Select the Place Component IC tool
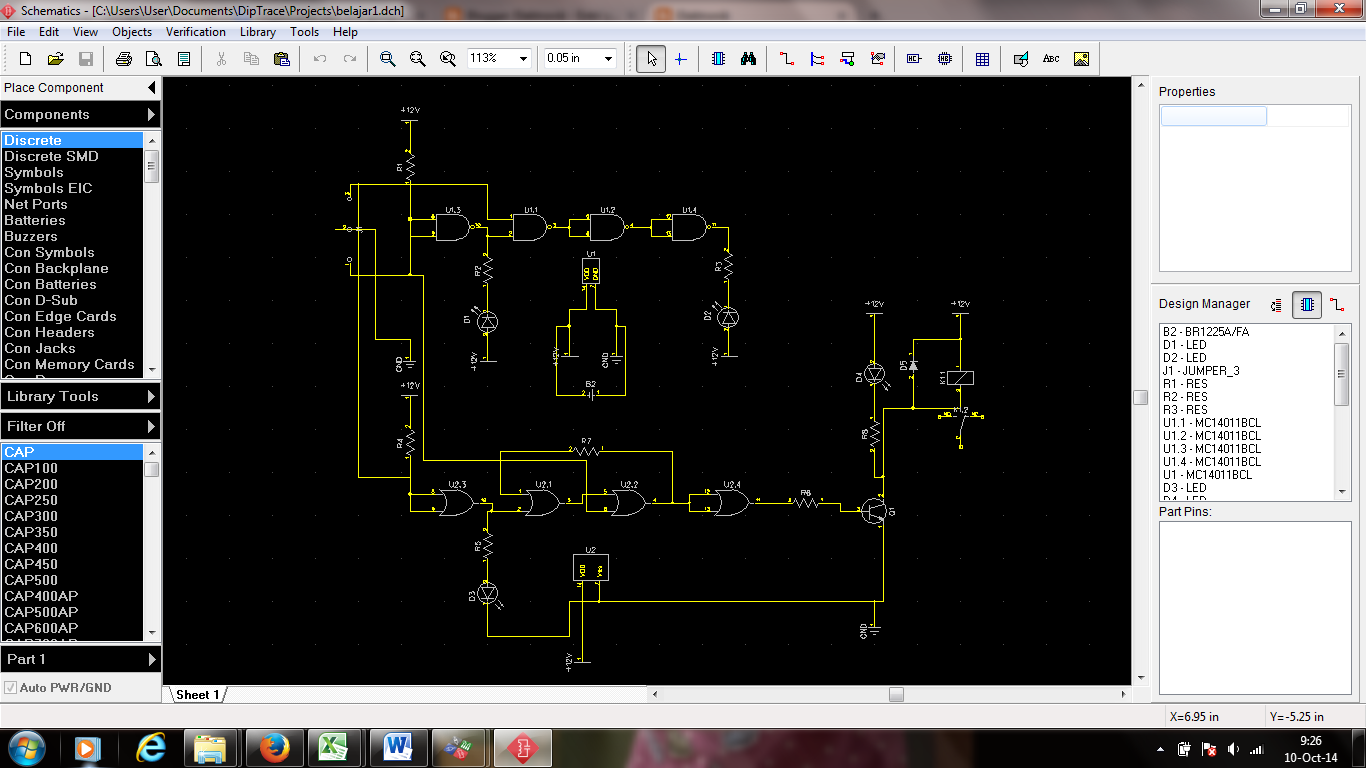 point(717,59)
